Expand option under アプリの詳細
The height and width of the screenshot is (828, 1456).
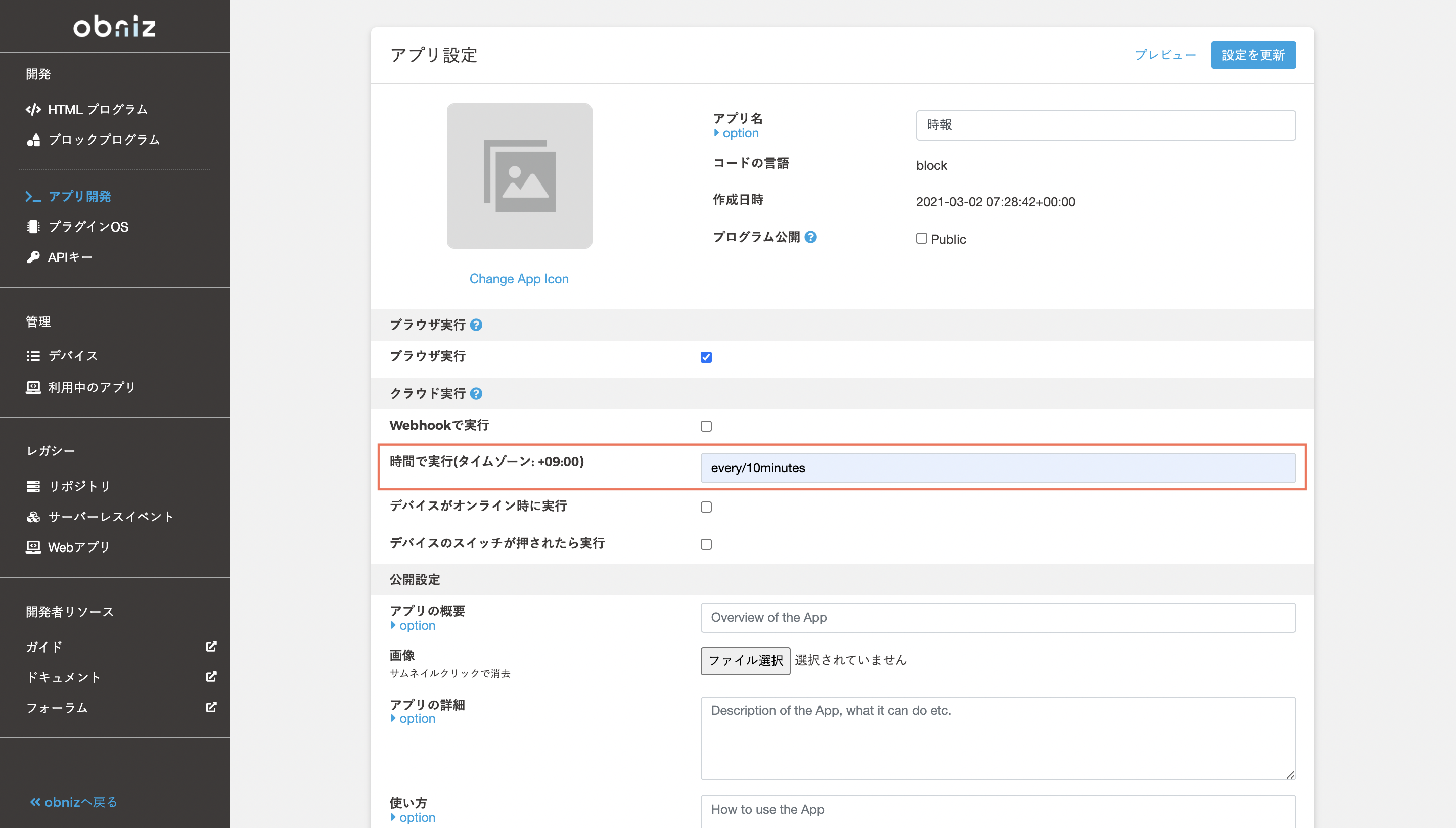point(413,718)
